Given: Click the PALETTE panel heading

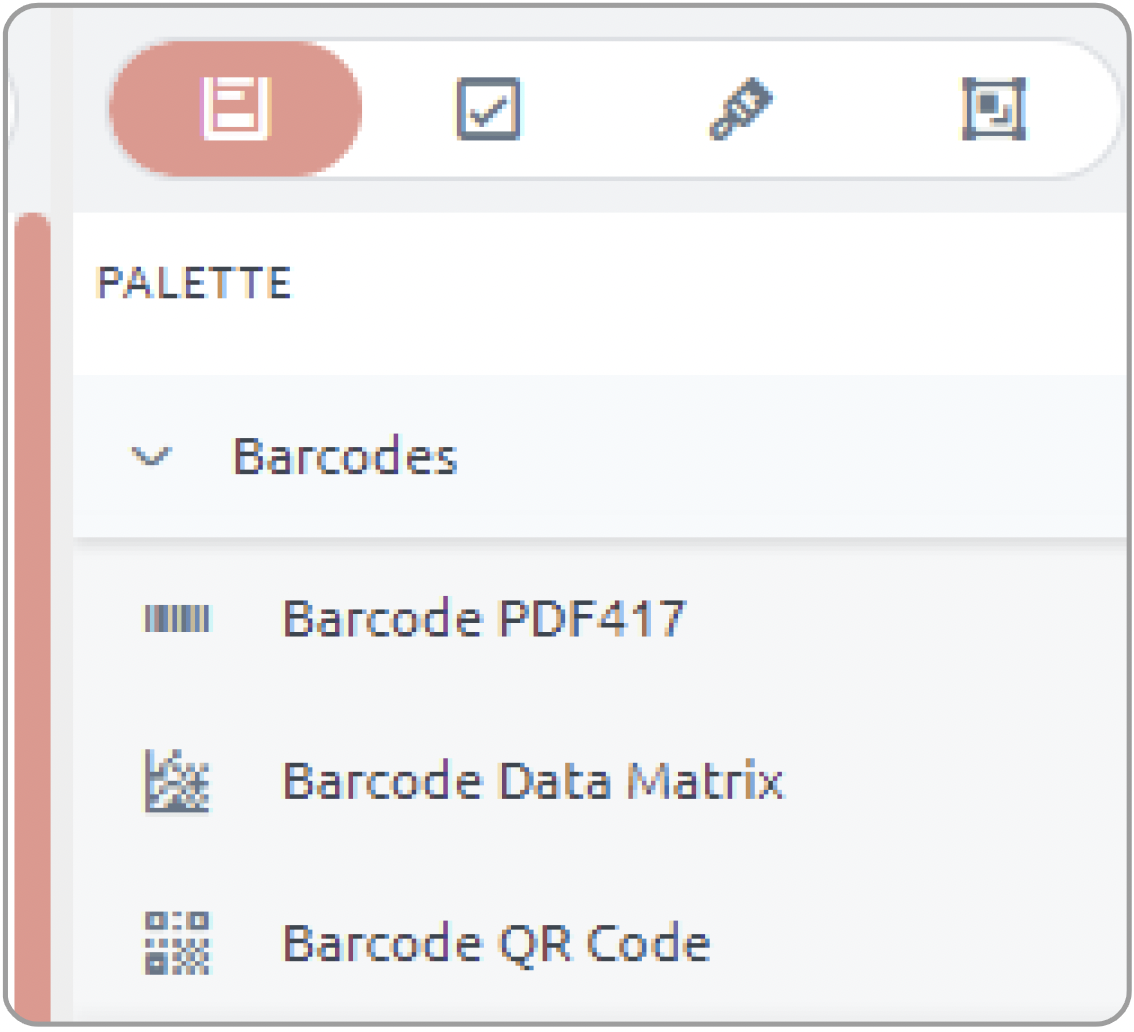Looking at the screenshot, I should click(x=194, y=283).
